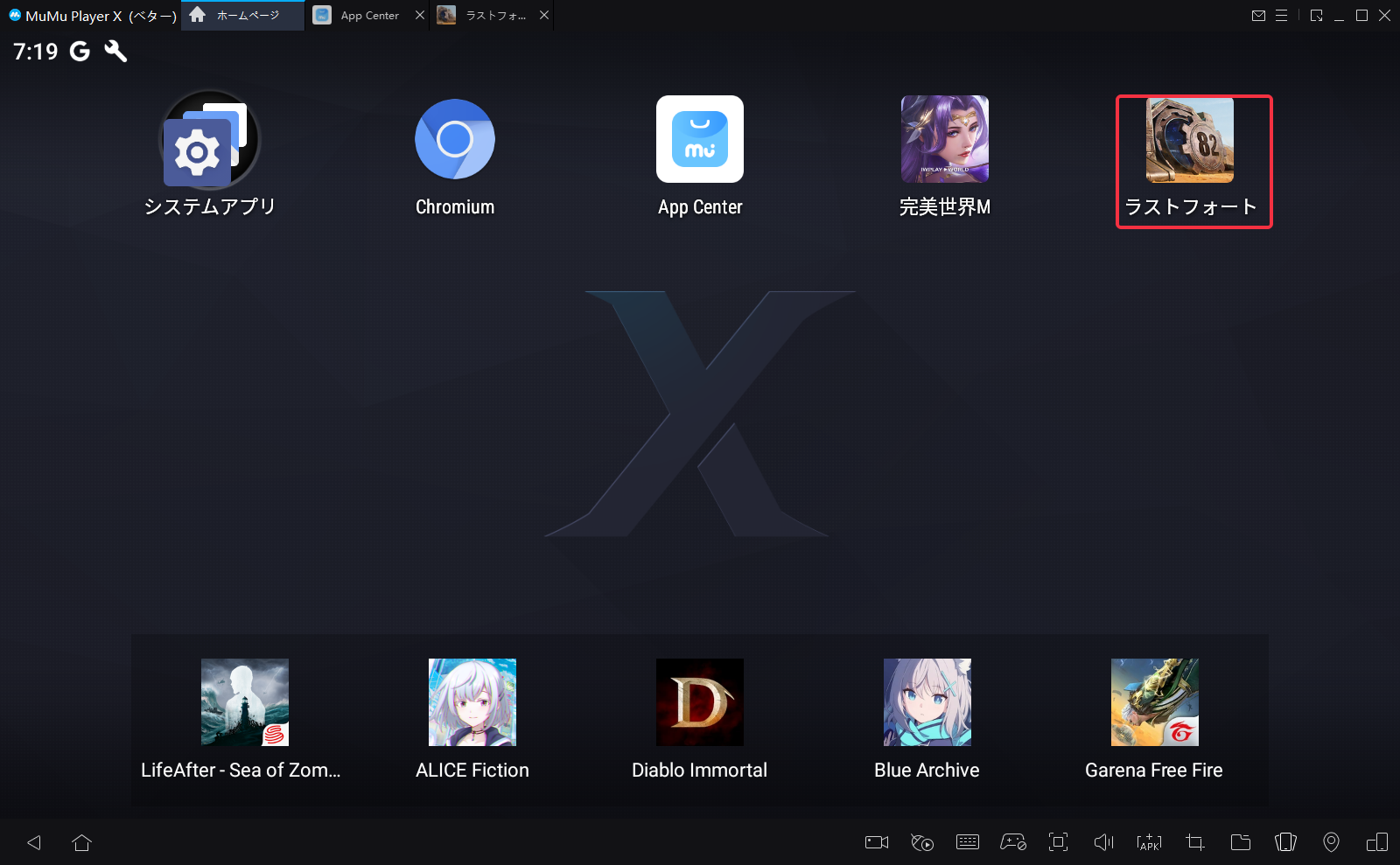The width and height of the screenshot is (1400, 865).
Task: Open the Garena Free Fire recommendation
Action: (x=1155, y=702)
